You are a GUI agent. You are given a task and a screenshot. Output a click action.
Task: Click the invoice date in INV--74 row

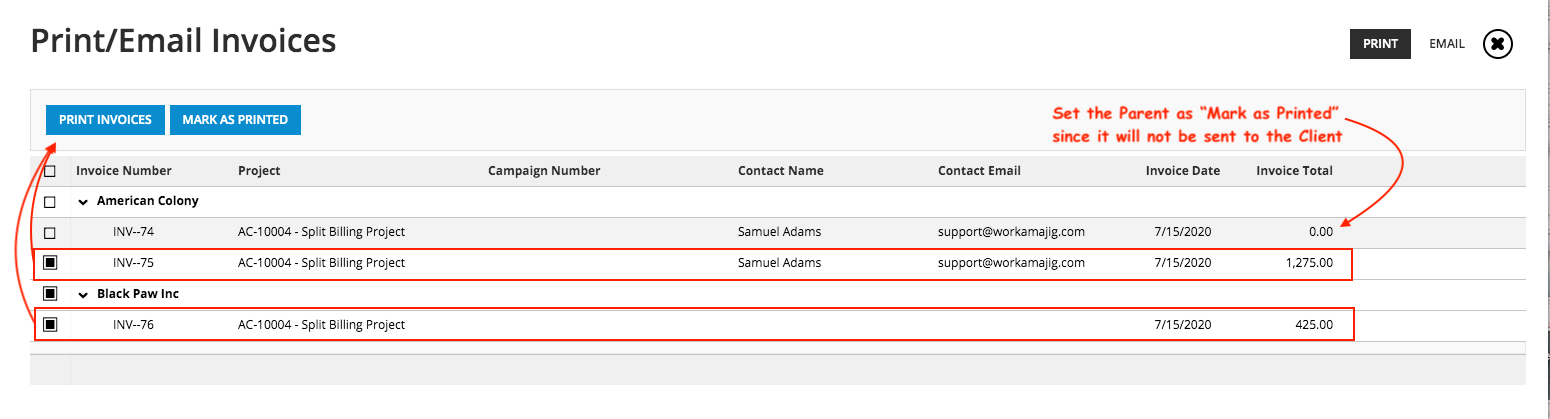[1182, 232]
